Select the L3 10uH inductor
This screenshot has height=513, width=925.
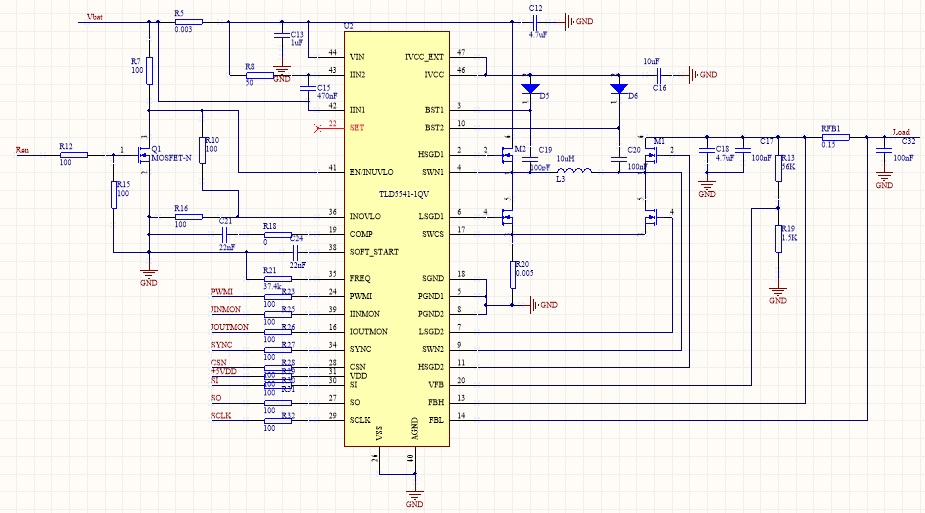[x=573, y=172]
